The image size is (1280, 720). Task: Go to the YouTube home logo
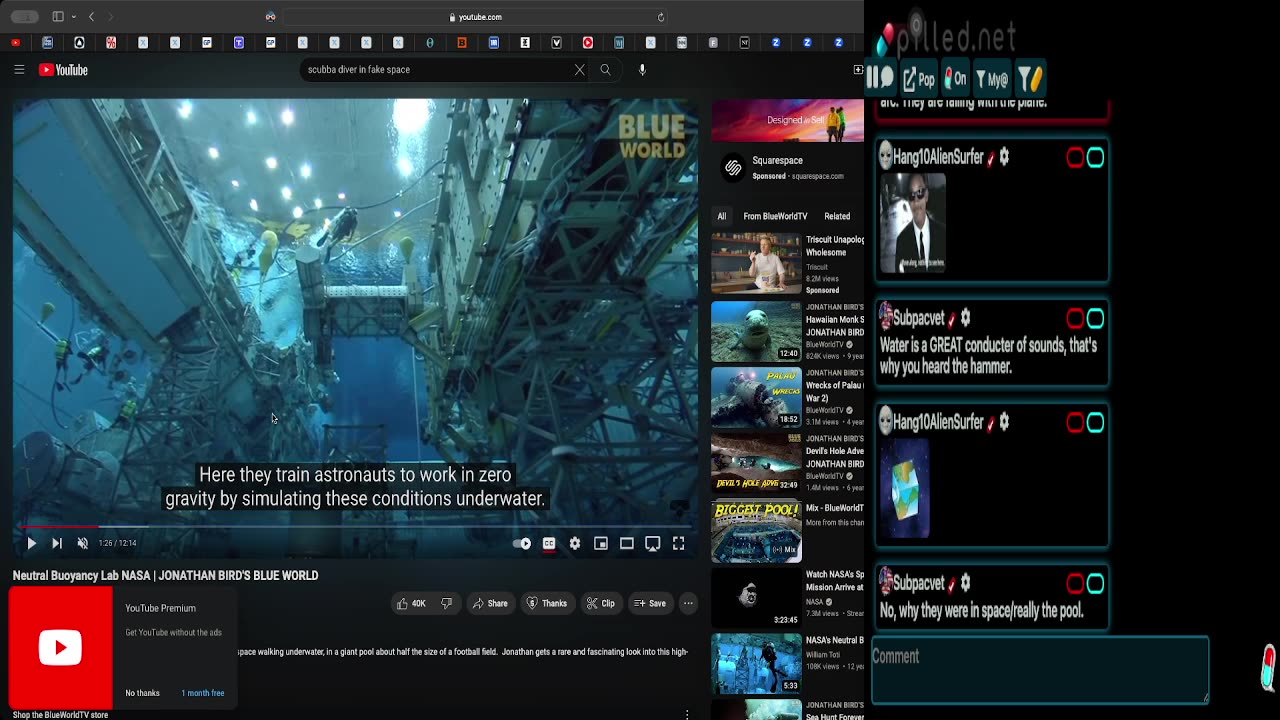(x=63, y=70)
